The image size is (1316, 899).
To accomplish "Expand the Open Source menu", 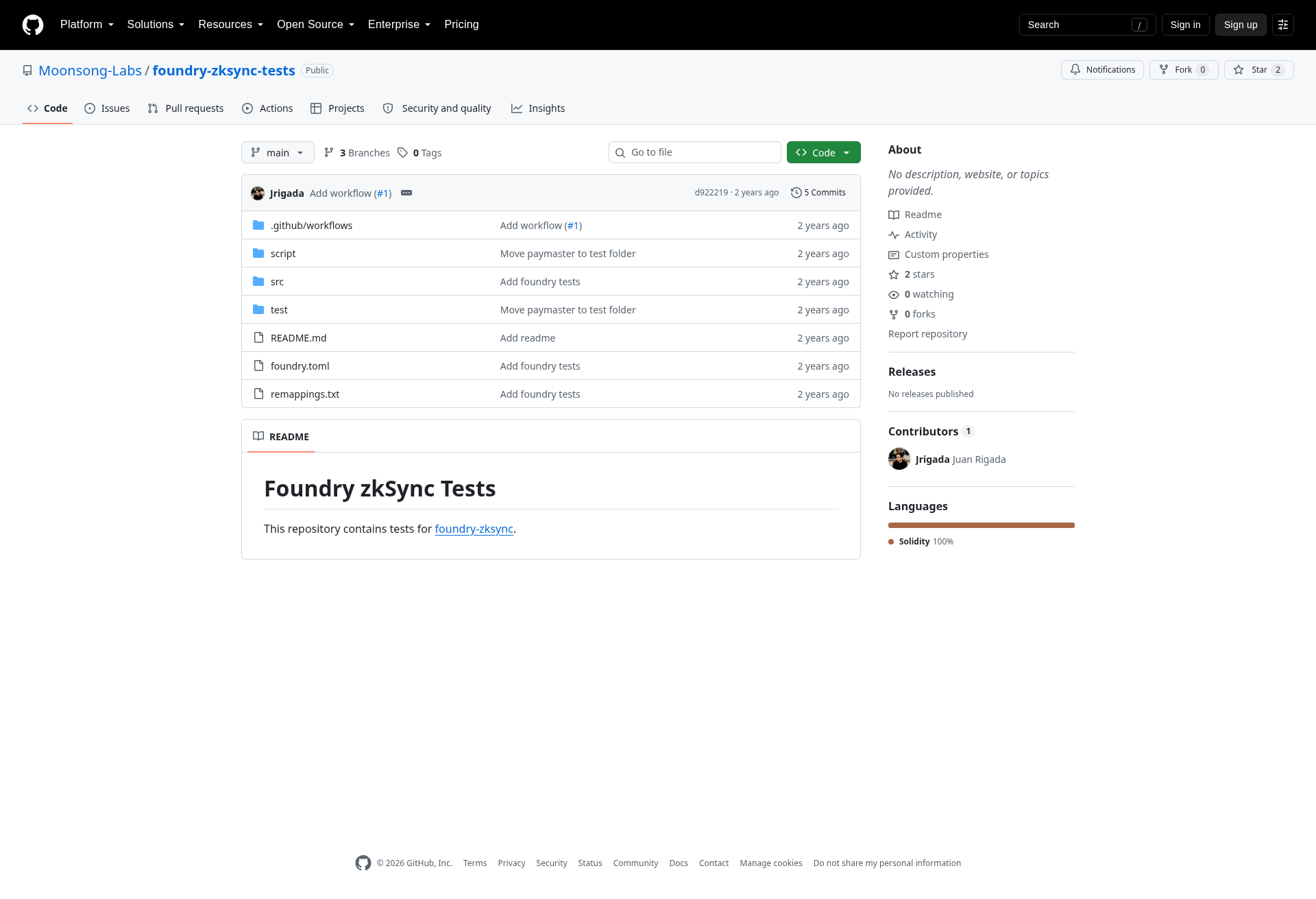I will click(315, 25).
